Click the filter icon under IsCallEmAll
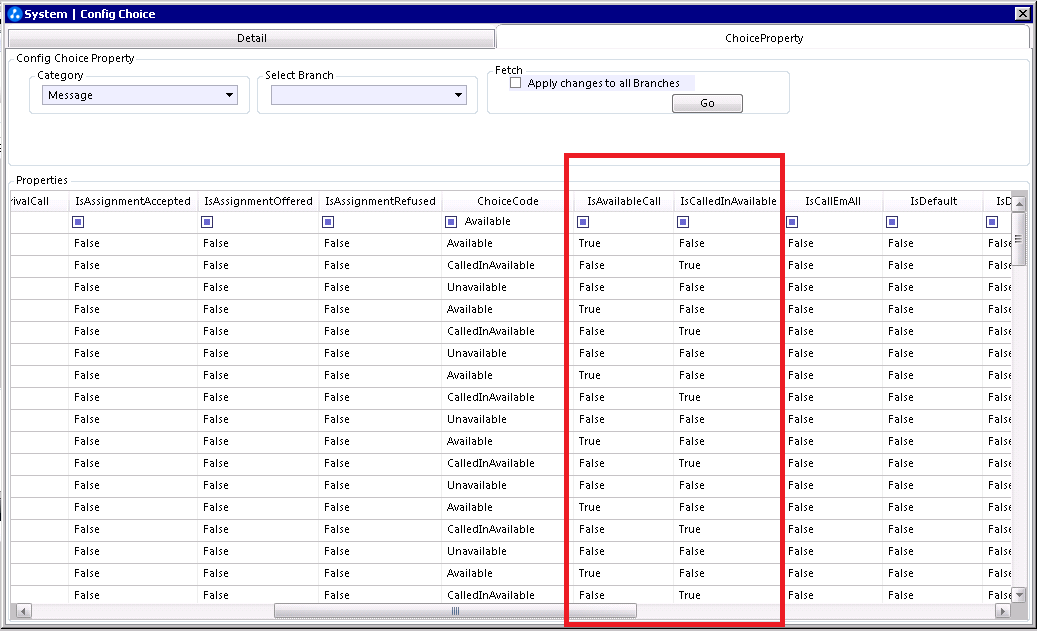This screenshot has height=631, width=1038. tap(792, 222)
